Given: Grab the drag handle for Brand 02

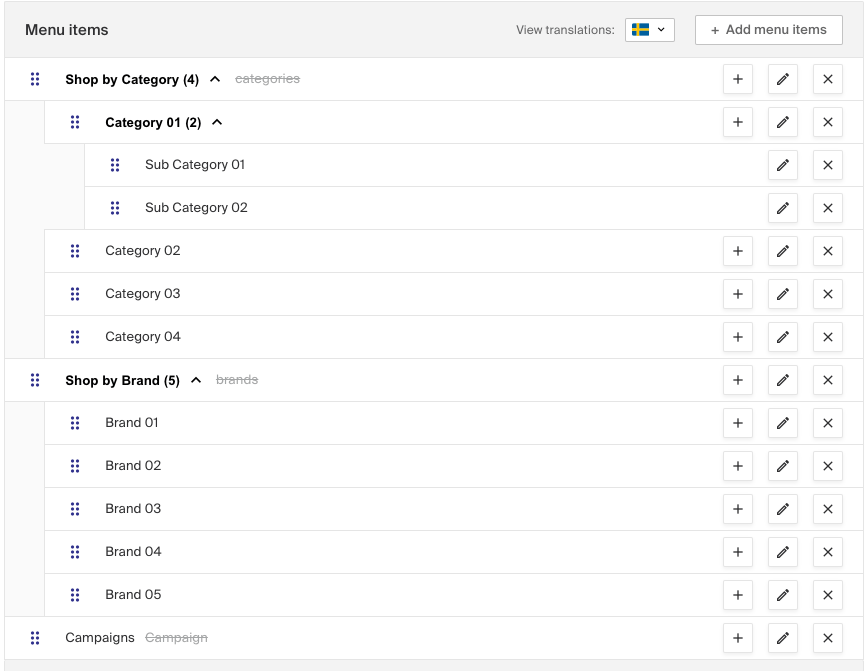Looking at the screenshot, I should click(75, 466).
